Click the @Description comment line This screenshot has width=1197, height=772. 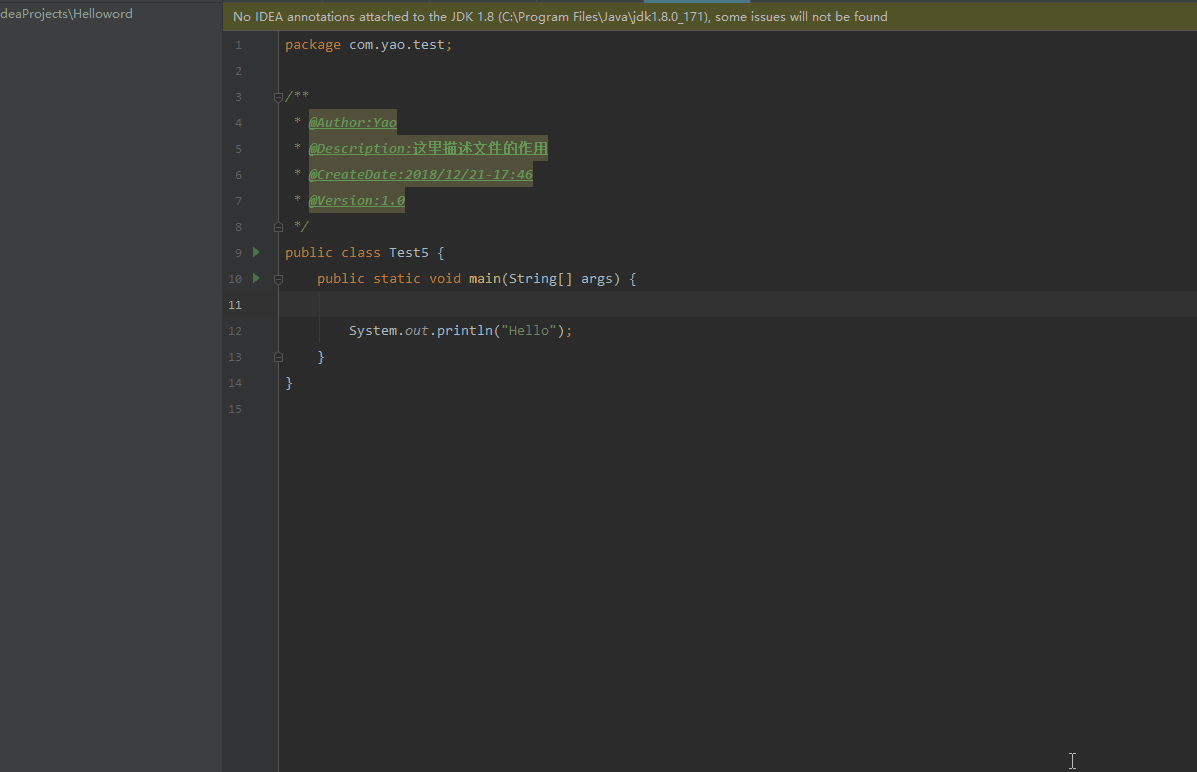(428, 148)
